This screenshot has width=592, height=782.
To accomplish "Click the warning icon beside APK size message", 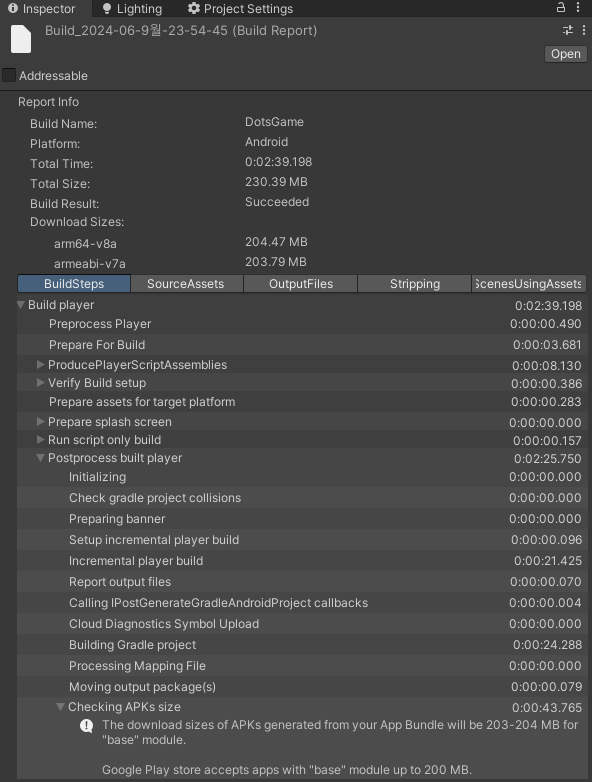I will point(87,726).
